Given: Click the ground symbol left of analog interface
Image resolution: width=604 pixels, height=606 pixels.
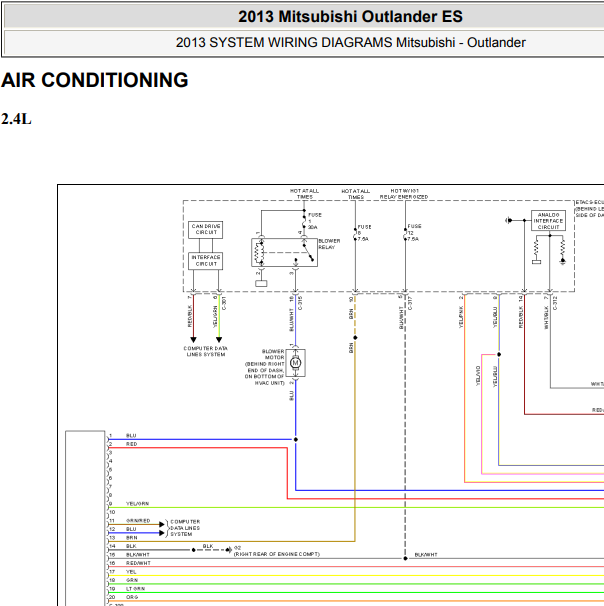Looking at the screenshot, I should coord(508,220).
